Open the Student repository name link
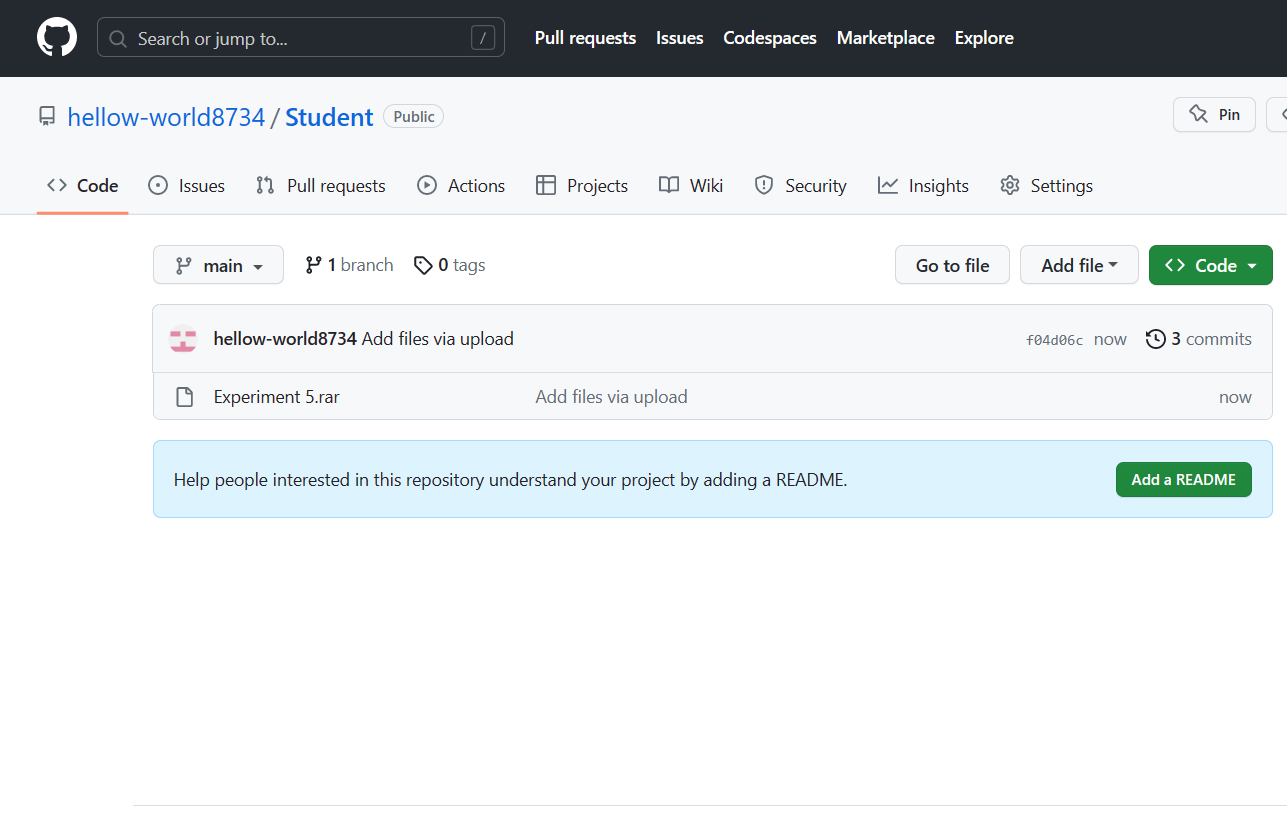1287x823 pixels. point(329,117)
